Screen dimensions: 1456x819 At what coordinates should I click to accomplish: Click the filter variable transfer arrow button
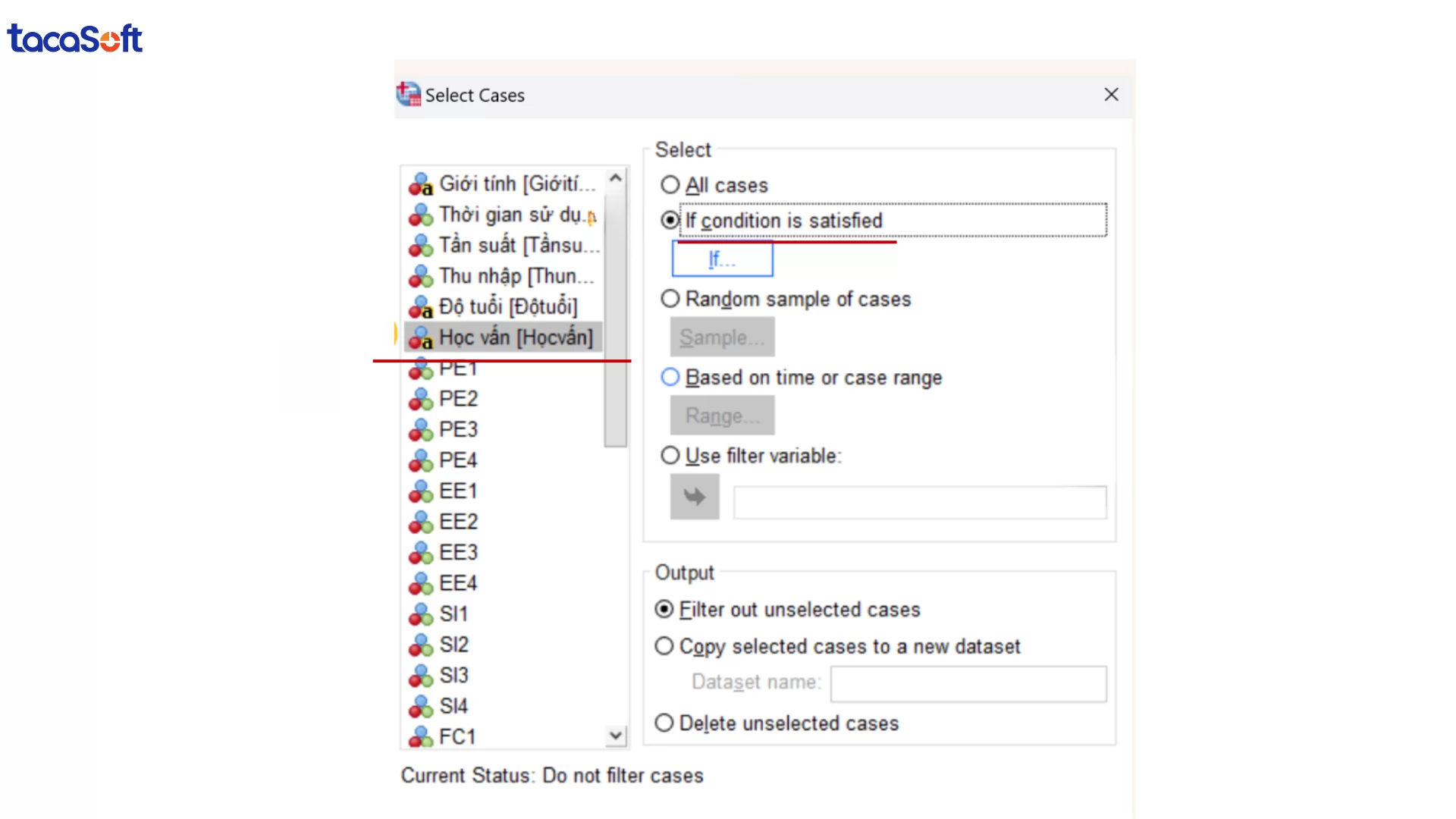(x=694, y=497)
